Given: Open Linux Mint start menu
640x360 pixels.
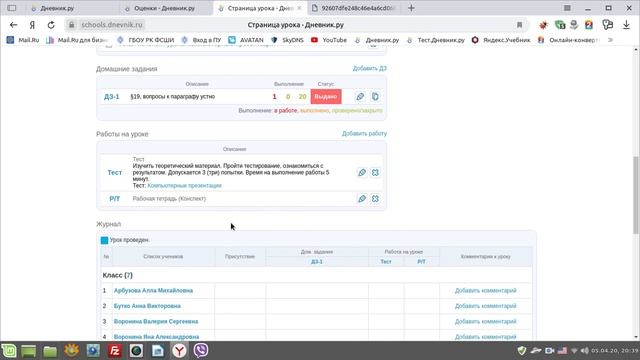Looking at the screenshot, I should tap(9, 351).
